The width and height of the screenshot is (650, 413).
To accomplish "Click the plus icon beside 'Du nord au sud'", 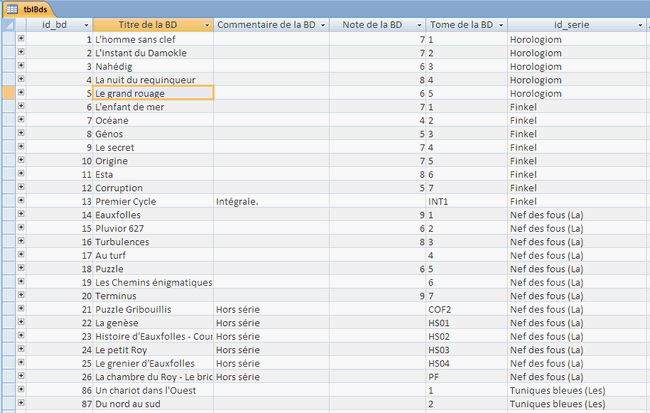I will [21, 404].
